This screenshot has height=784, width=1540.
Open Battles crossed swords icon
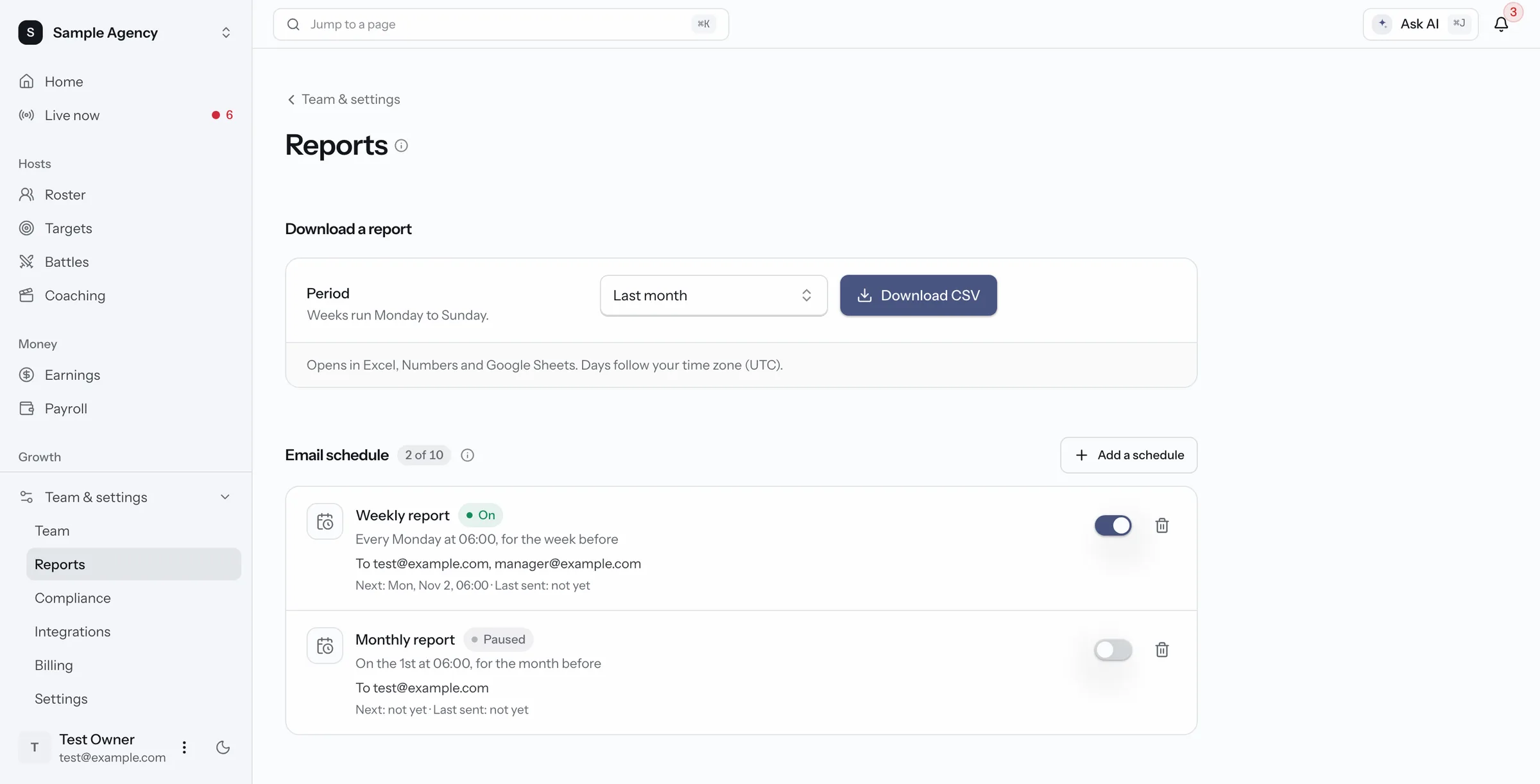click(x=26, y=262)
